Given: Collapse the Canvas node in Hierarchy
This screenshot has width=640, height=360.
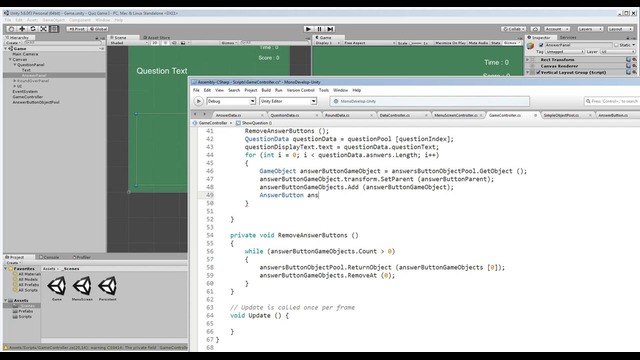Looking at the screenshot, I should click(11, 59).
